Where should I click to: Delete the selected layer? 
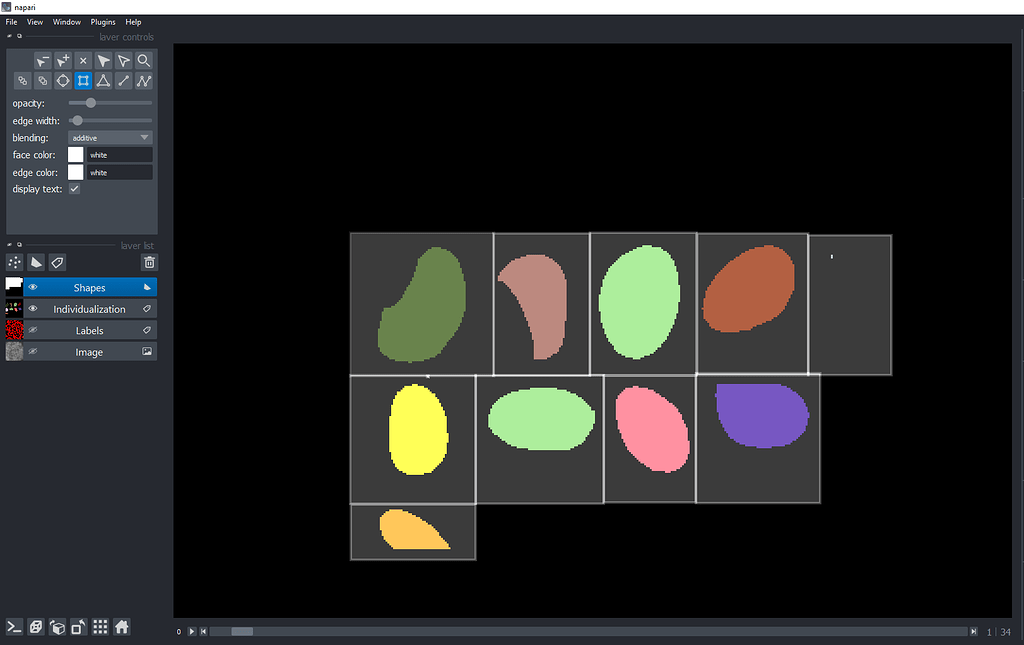[x=148, y=261]
